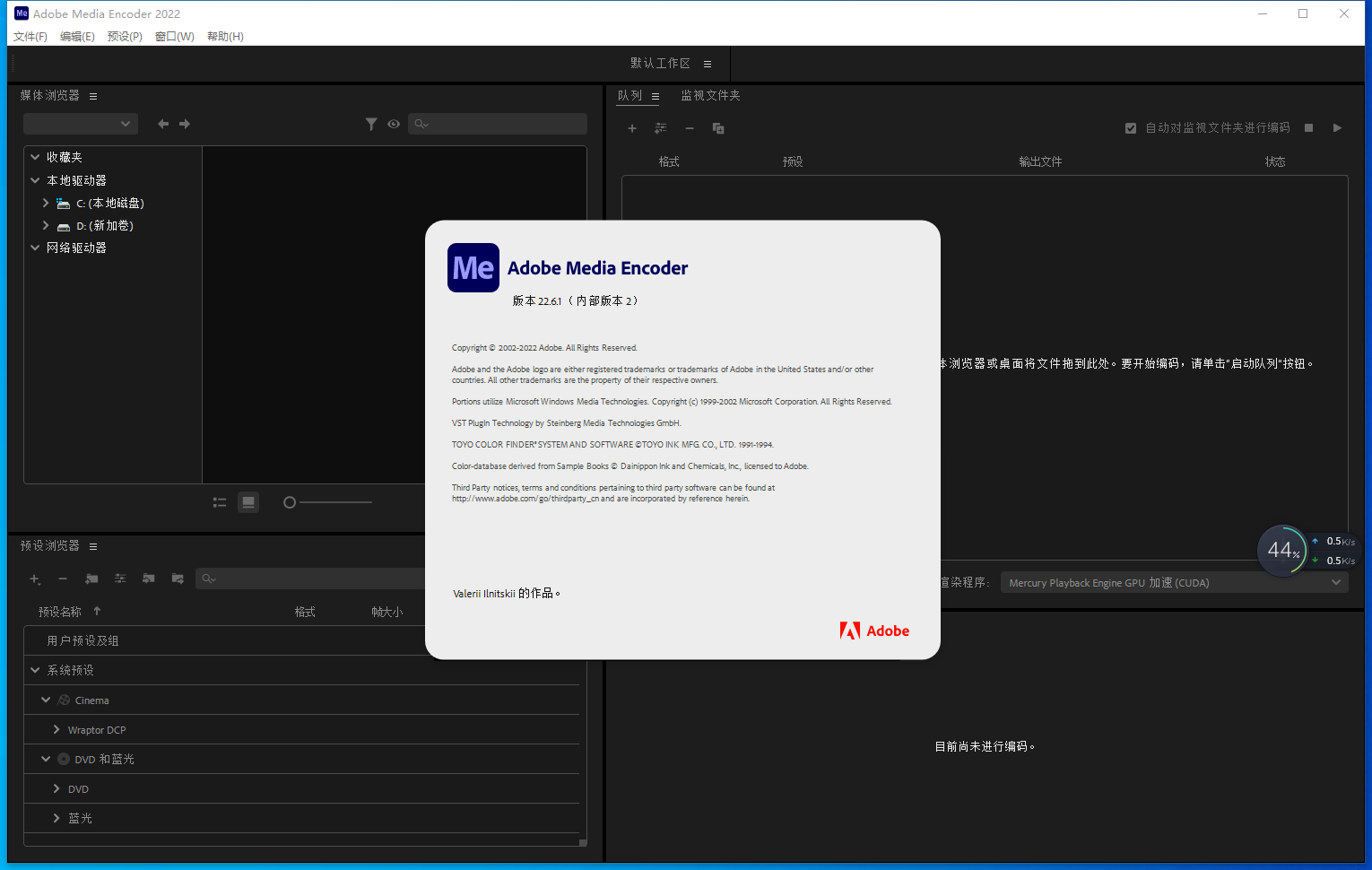Image resolution: width=1372 pixels, height=870 pixels.
Task: Click the filter funnel icon in media browser
Action: coord(371,124)
